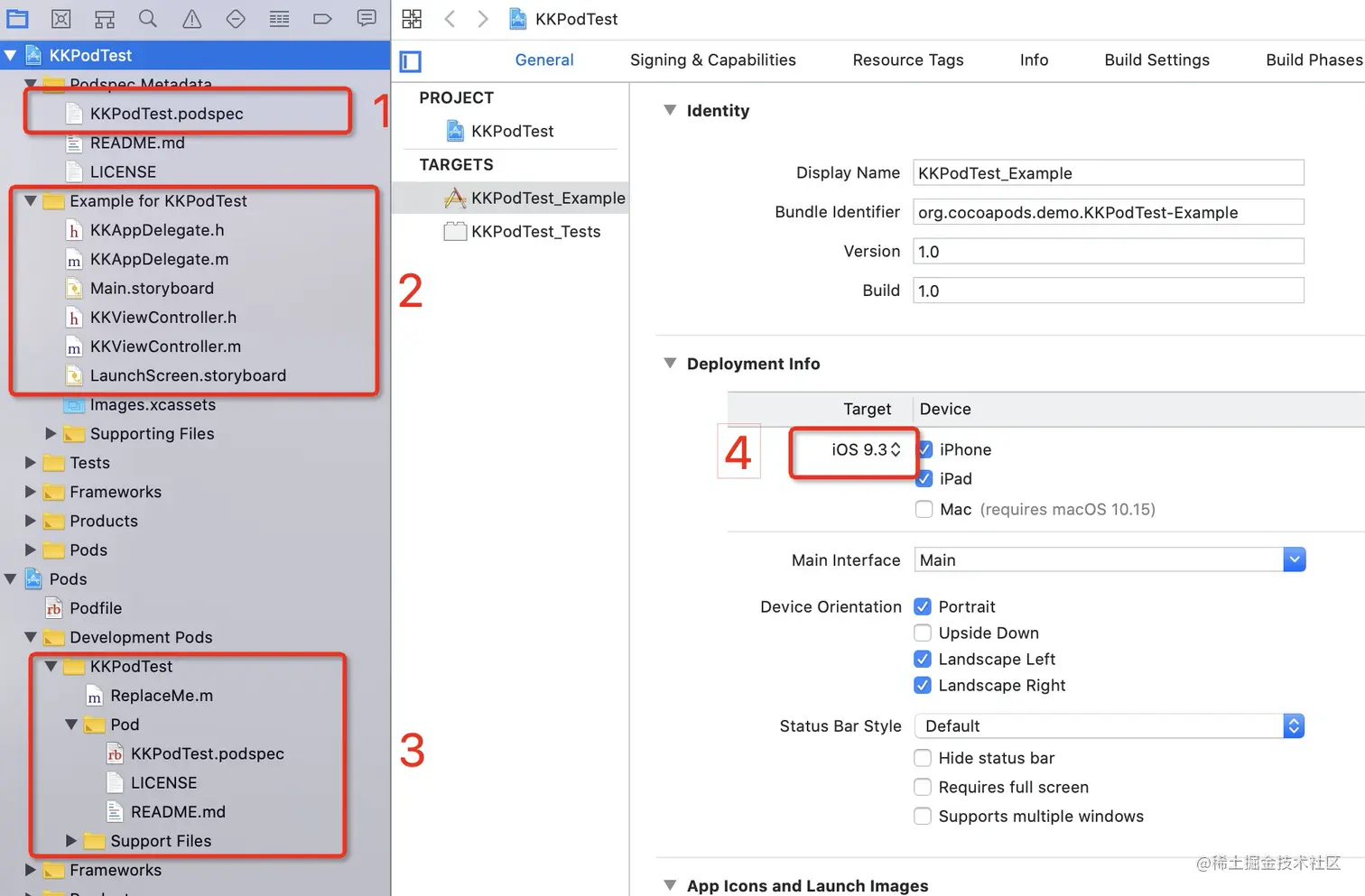The width and height of the screenshot is (1365, 896).
Task: Collapse the Deployment Info section
Action: [670, 363]
